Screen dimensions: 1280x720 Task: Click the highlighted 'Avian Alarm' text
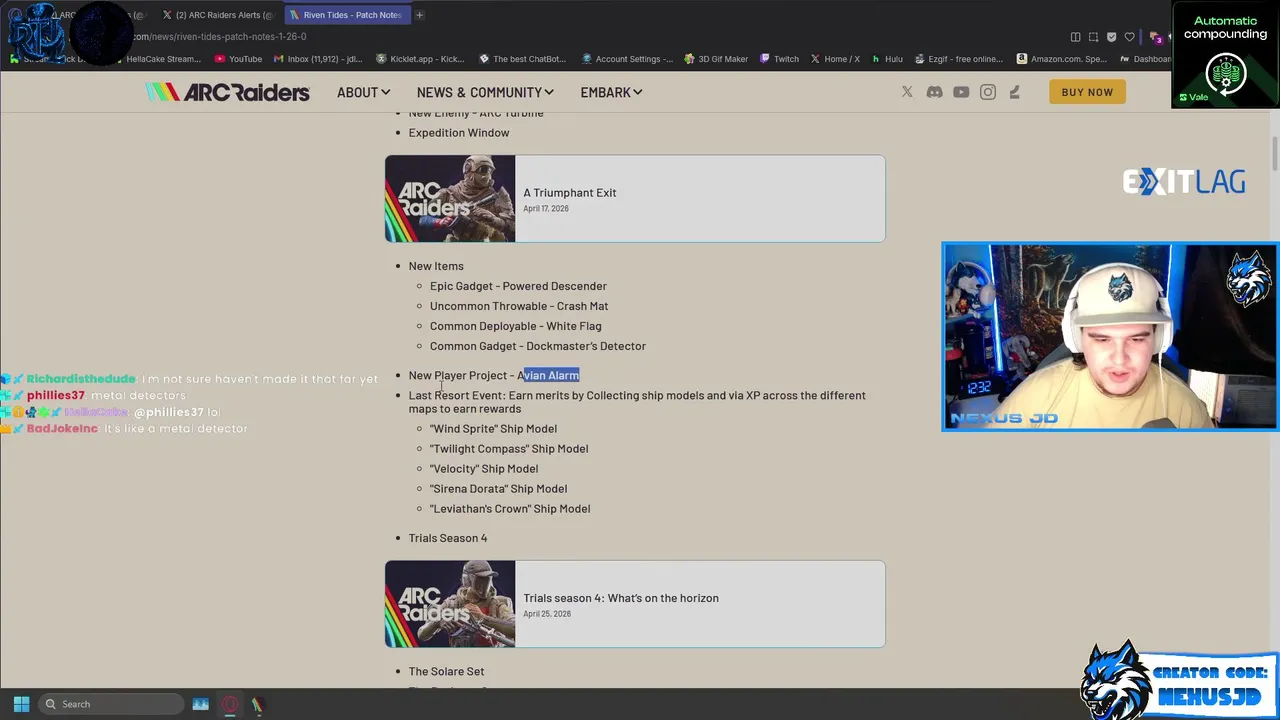pos(548,375)
